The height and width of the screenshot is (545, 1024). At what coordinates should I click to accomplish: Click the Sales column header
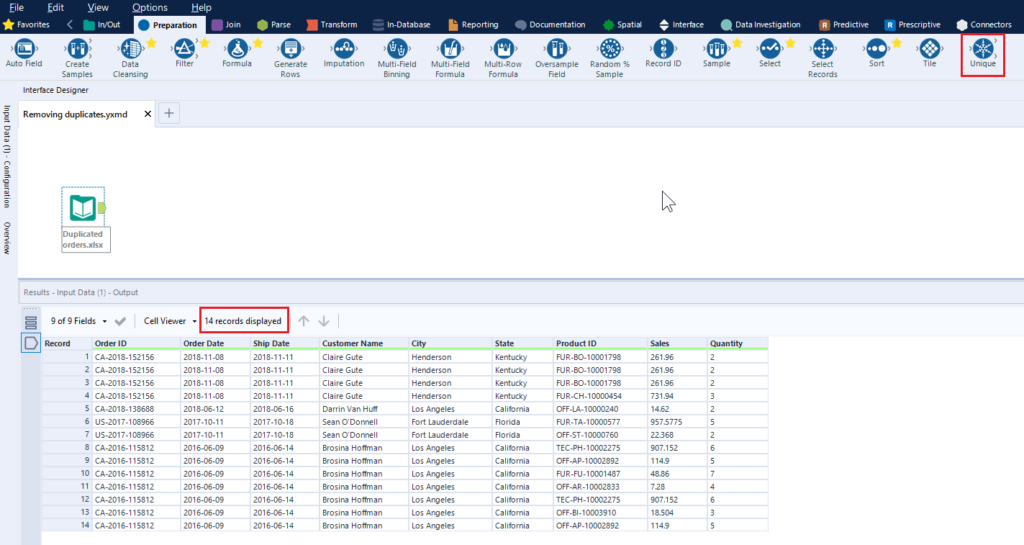[x=659, y=343]
